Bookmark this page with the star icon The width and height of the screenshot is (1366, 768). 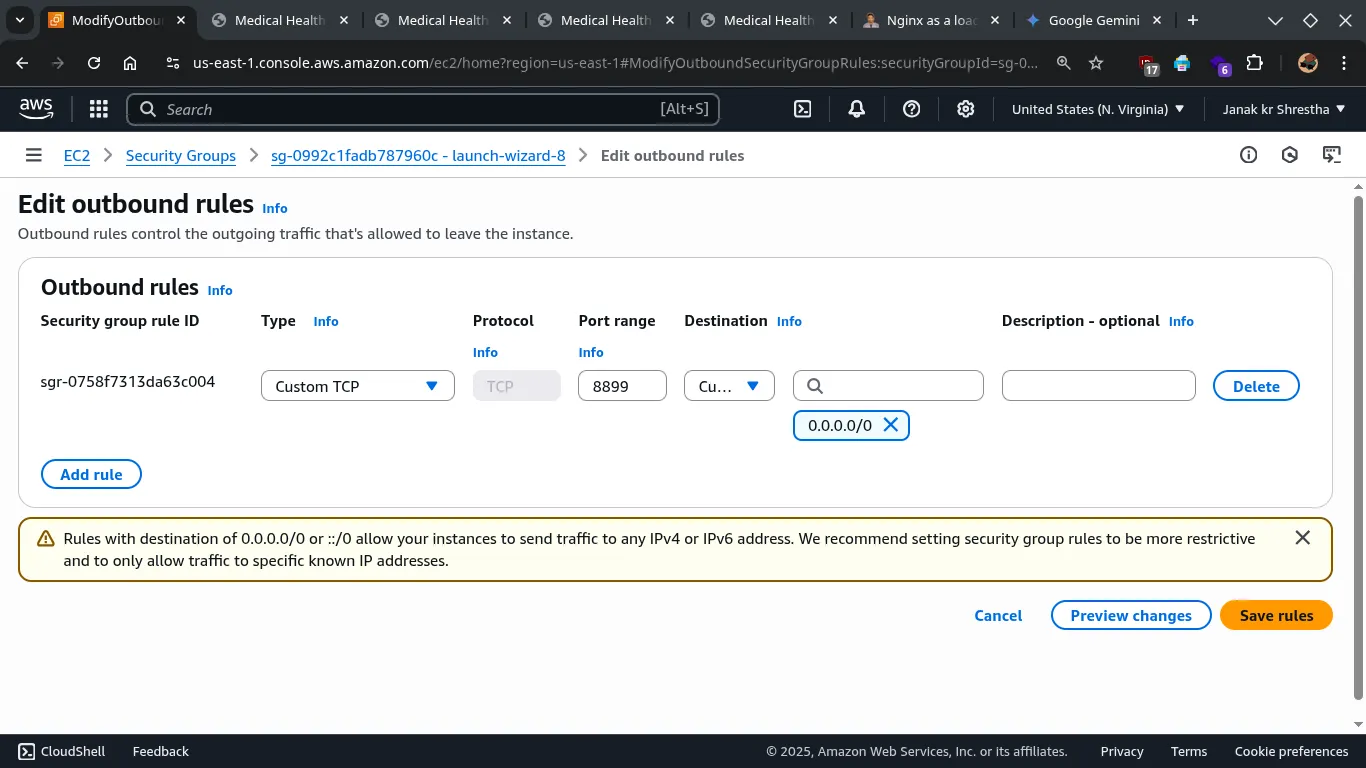click(1096, 63)
